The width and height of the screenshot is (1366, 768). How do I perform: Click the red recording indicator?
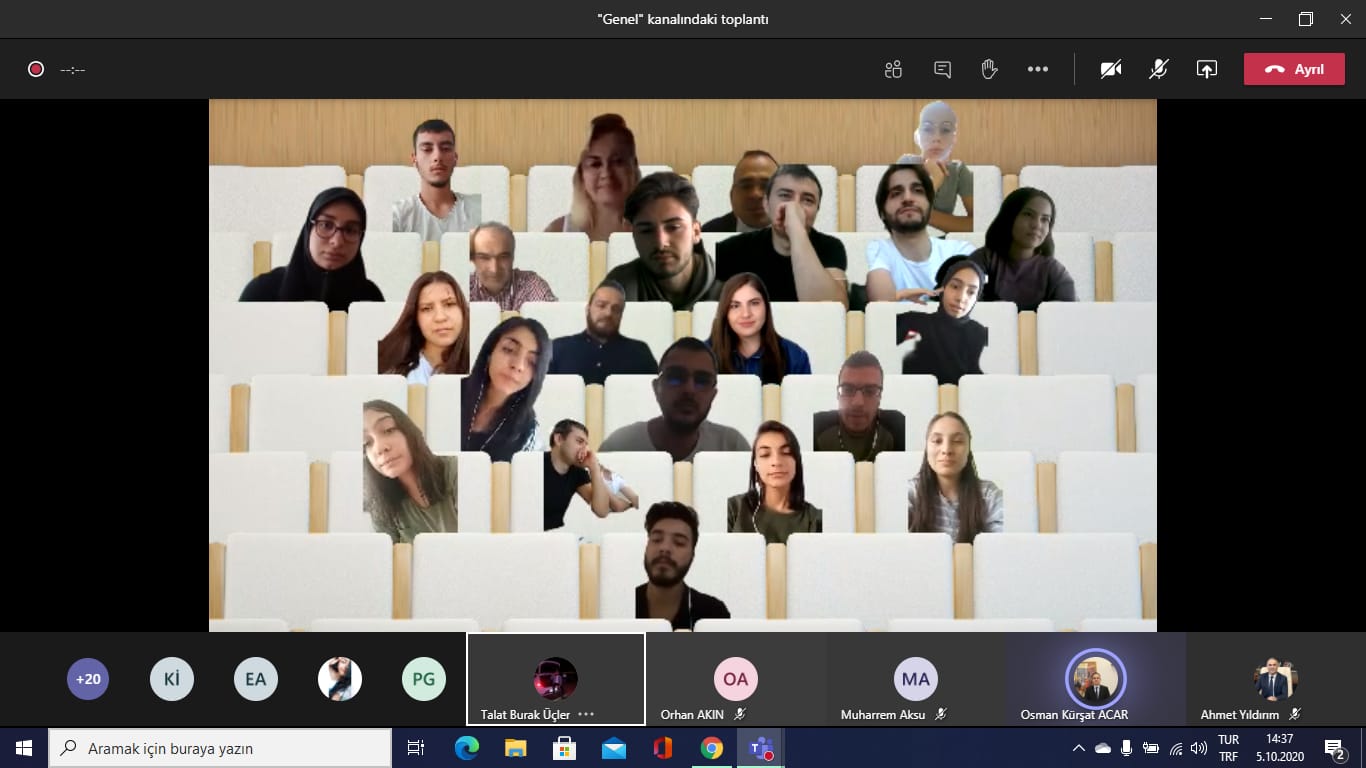pos(36,69)
